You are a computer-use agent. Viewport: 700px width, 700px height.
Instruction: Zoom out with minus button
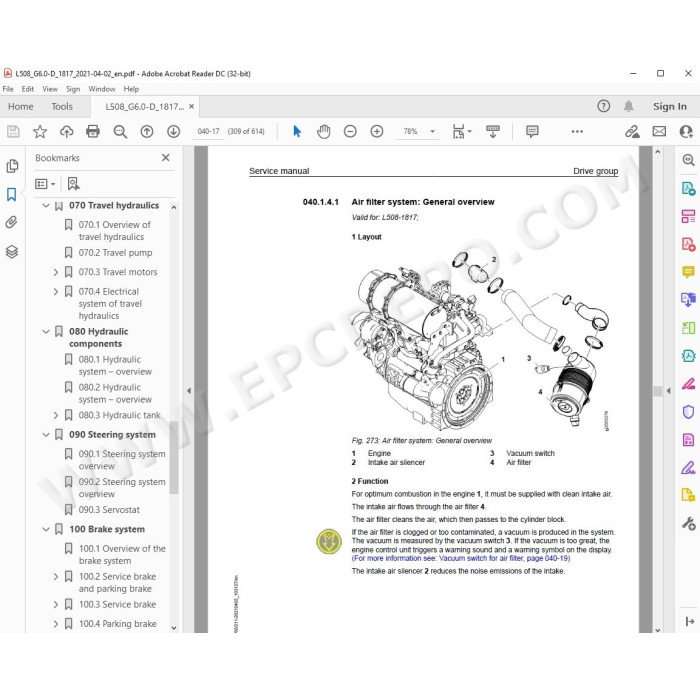[350, 131]
